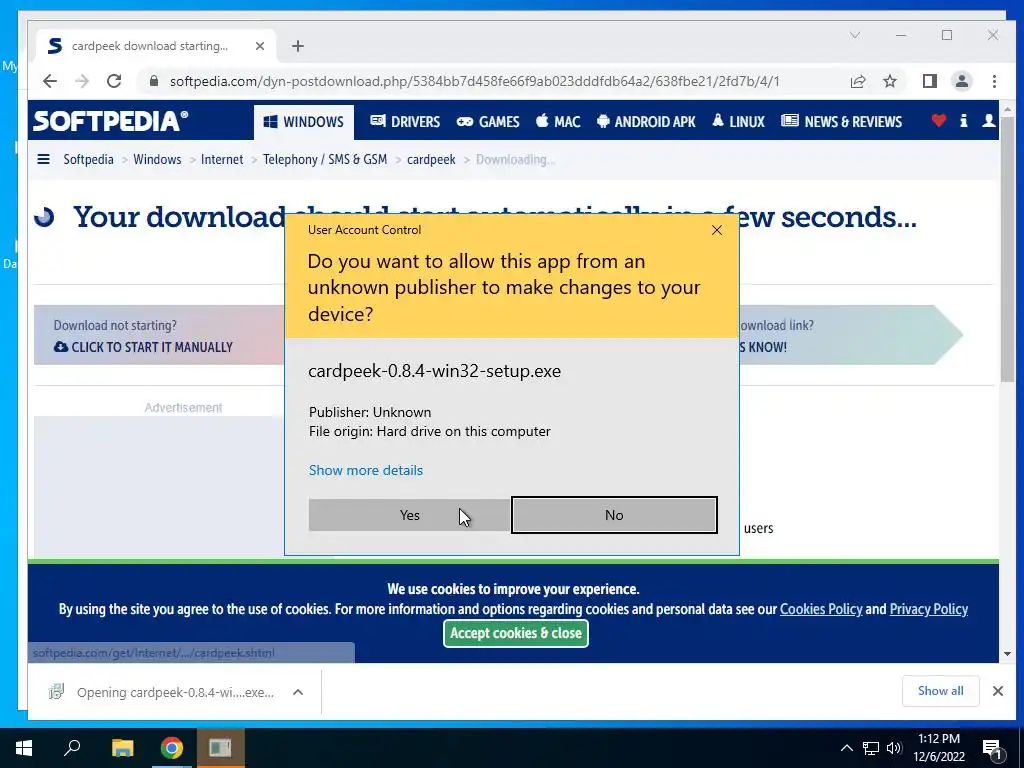
Task: Close the downloads bar
Action: coord(998,691)
